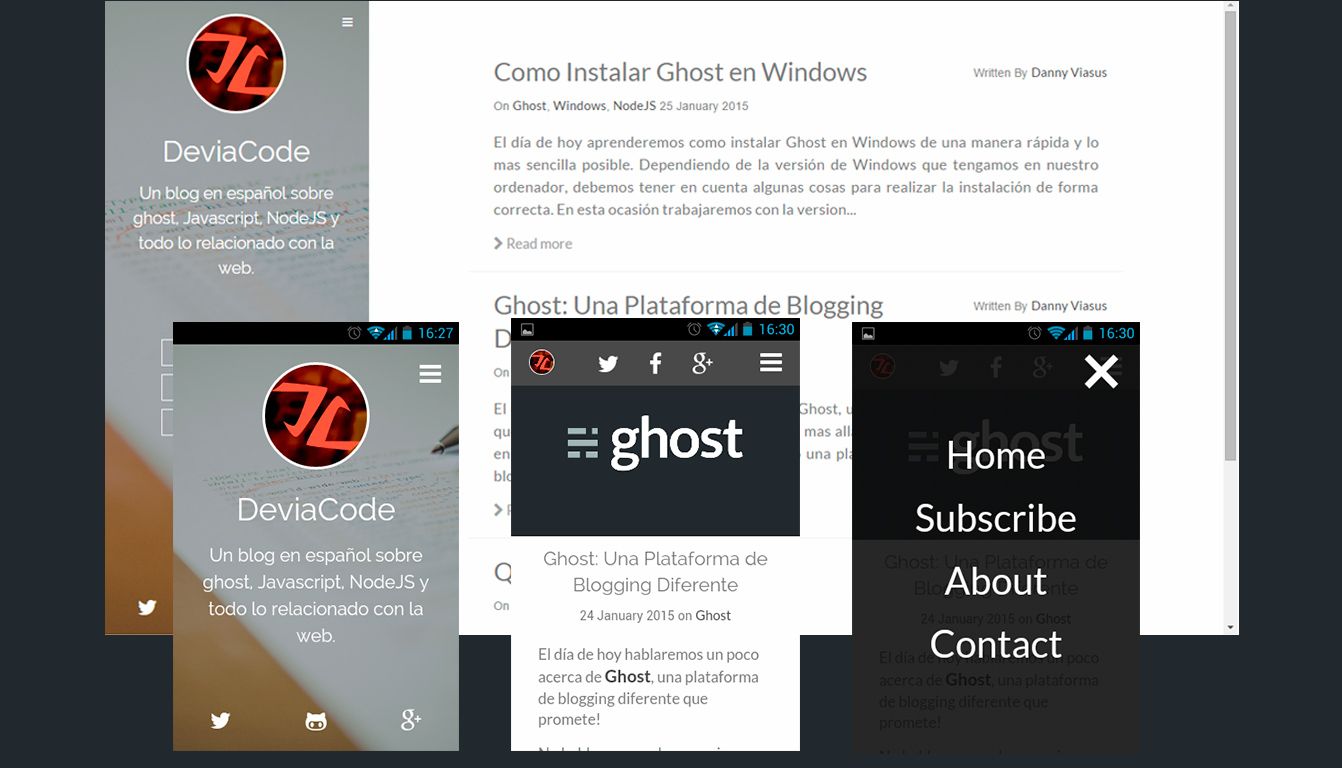Select Subscribe in the phone navigation menu

pos(996,519)
